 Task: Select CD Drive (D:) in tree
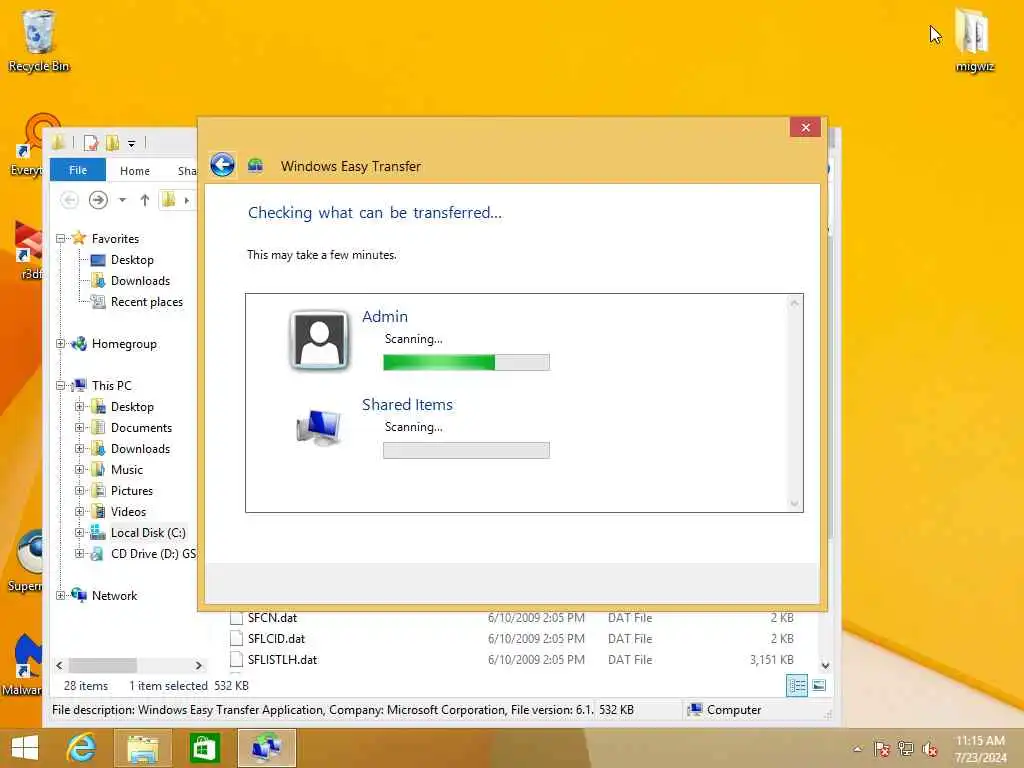point(153,554)
